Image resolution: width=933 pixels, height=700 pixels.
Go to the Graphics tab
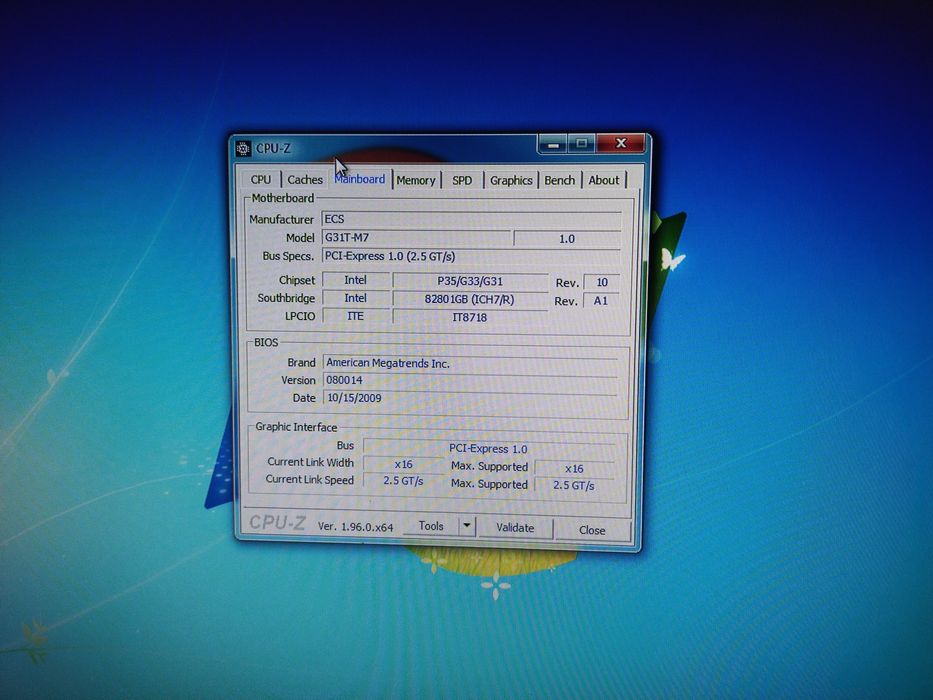[x=511, y=180]
